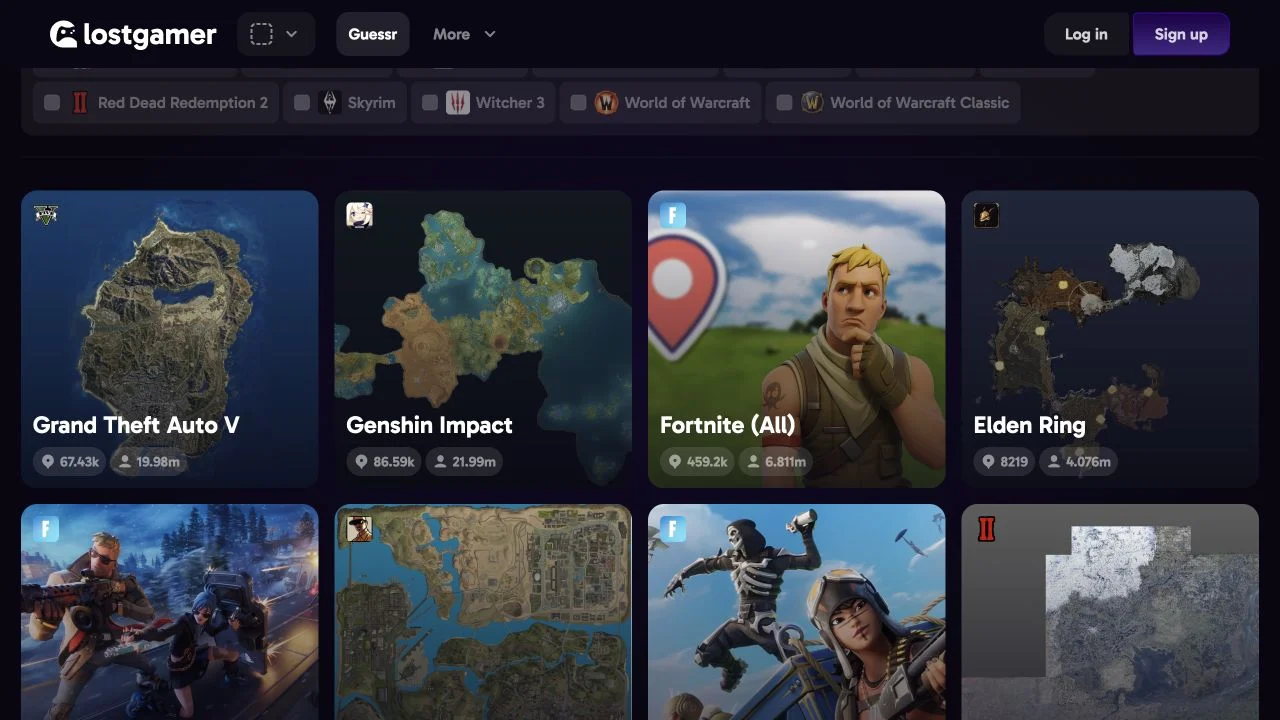Click the World of Warcraft Classic icon
Image resolution: width=1280 pixels, height=720 pixels.
tap(812, 102)
